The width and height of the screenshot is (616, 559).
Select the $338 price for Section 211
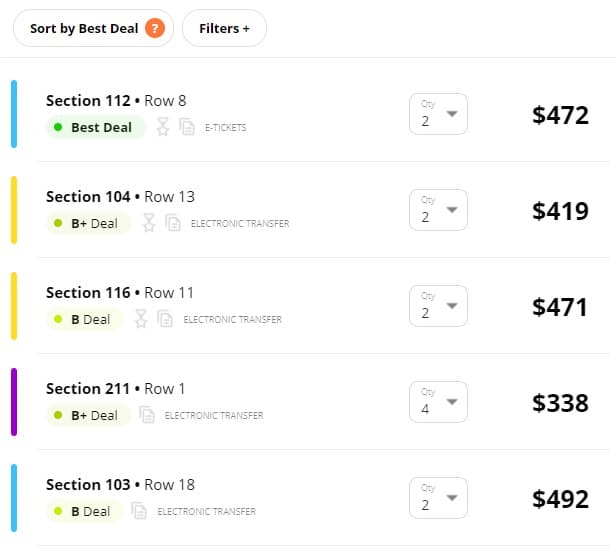click(560, 403)
